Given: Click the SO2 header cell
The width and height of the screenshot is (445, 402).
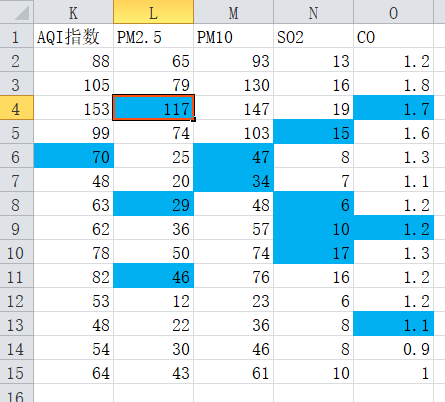Looking at the screenshot, I should click(x=314, y=36).
